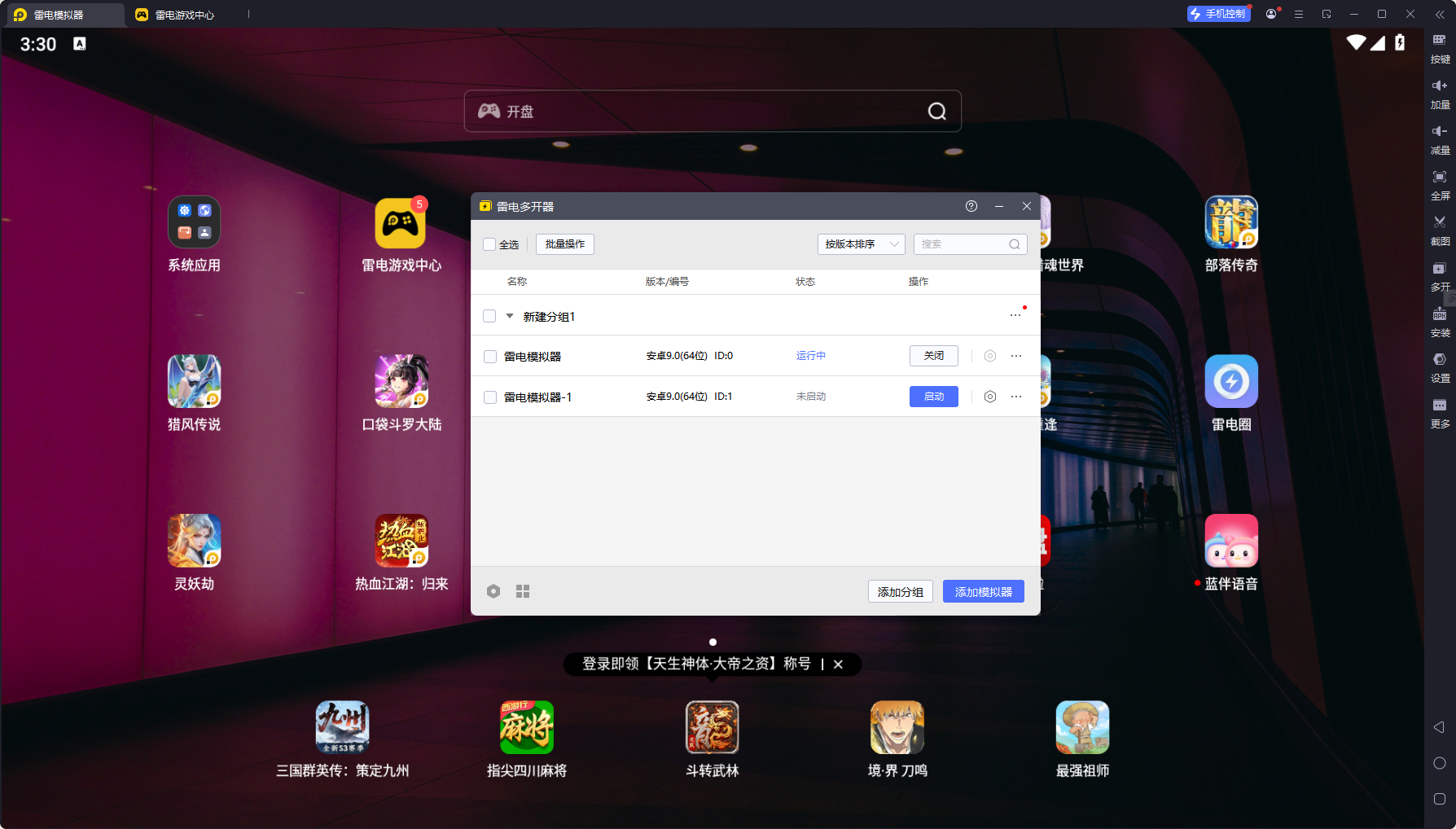
Task: Open more options for 新建分组1 group
Action: pyautogui.click(x=1015, y=315)
